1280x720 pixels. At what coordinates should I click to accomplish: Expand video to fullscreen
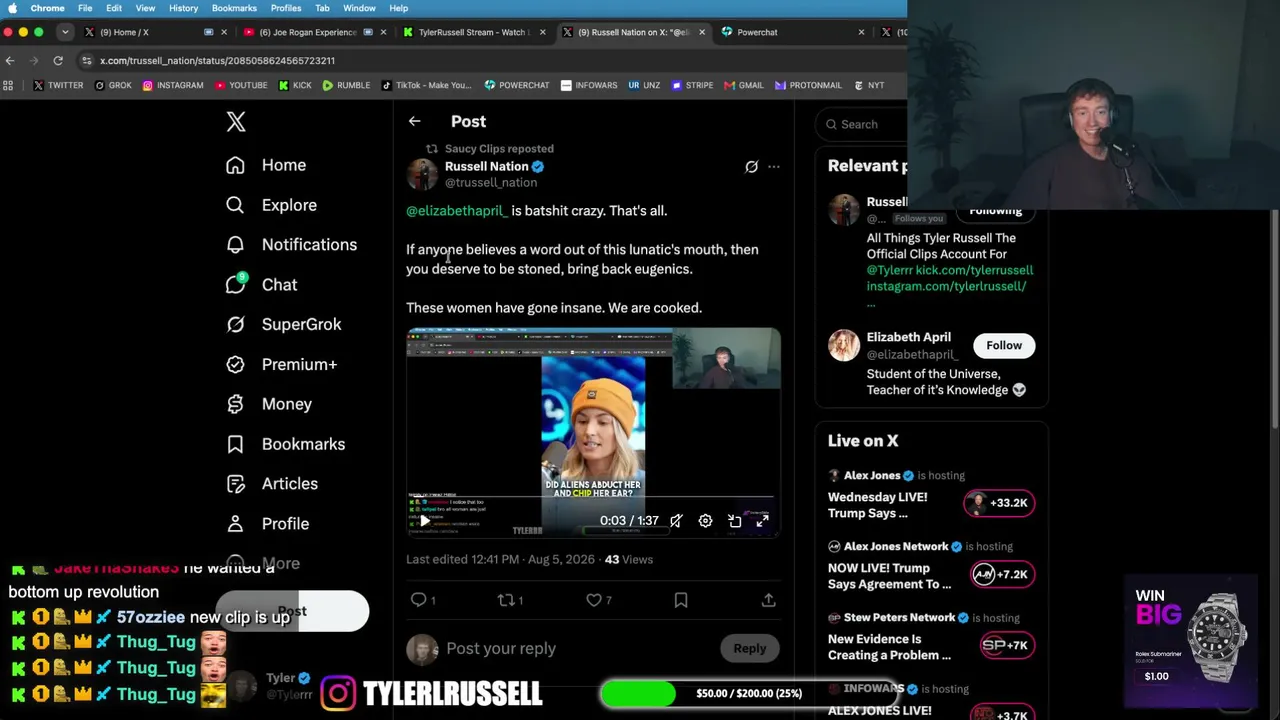(762, 521)
